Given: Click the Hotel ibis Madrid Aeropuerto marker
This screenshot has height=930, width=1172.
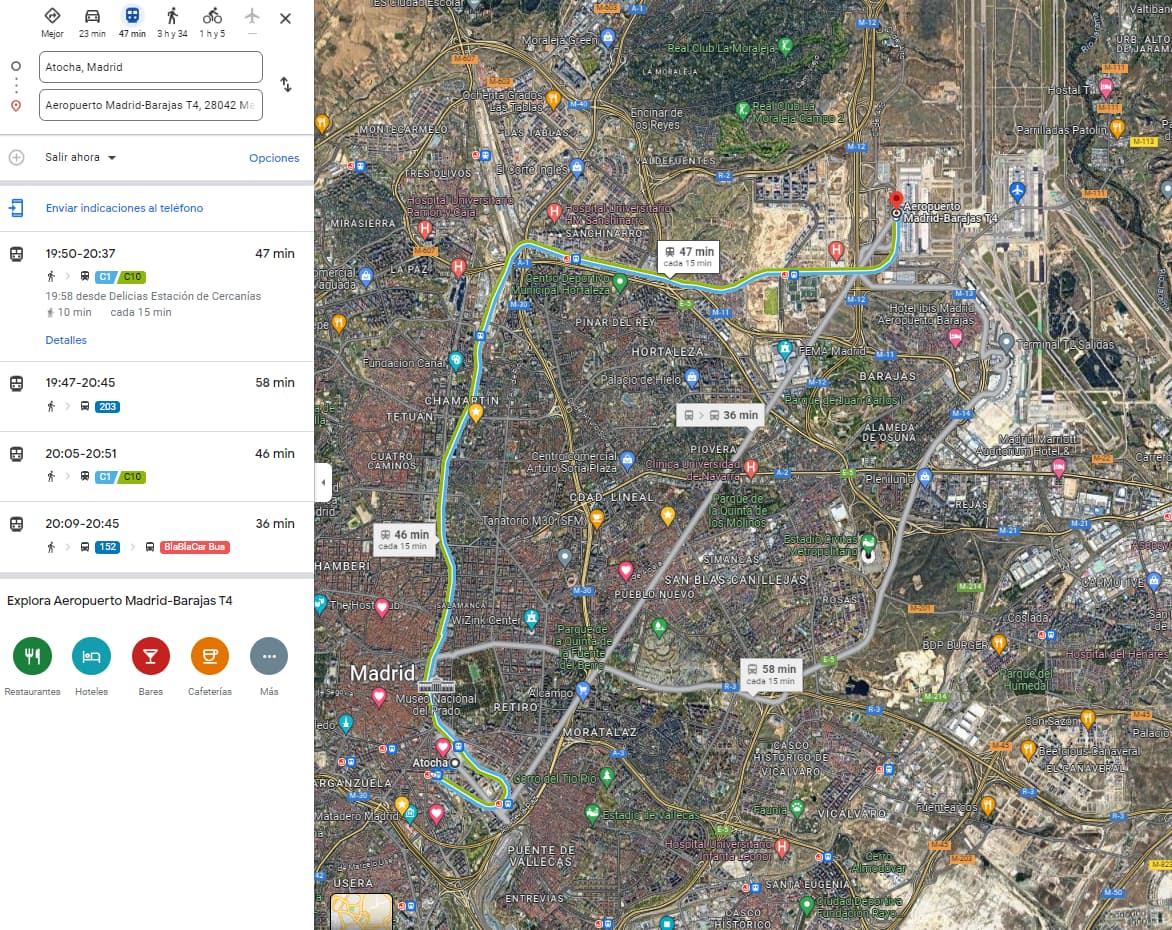Looking at the screenshot, I should pyautogui.click(x=955, y=337).
